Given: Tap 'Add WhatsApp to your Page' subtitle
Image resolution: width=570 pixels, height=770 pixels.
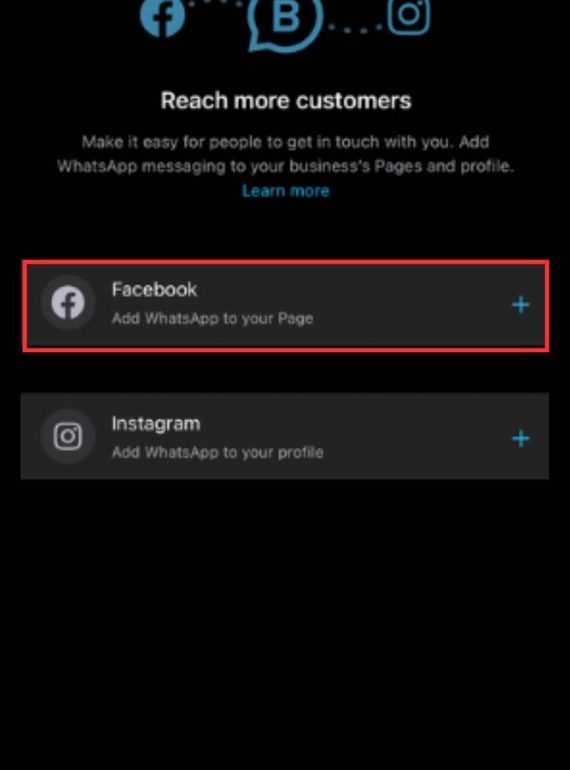Looking at the screenshot, I should [212, 319].
